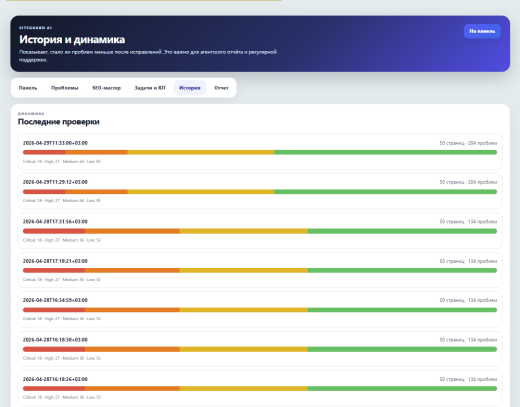Click the timestamp 2026-04-28T16:18:30+03:00
Image resolution: width=520 pixels, height=407 pixels.
click(55, 340)
